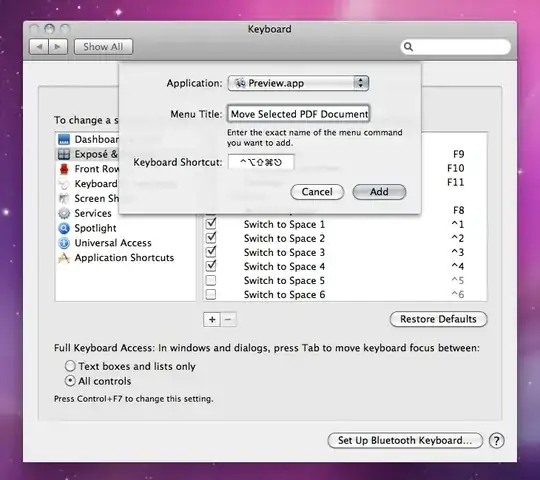Click the search magnifier icon in toolbar
The image size is (540, 480).
point(408,46)
